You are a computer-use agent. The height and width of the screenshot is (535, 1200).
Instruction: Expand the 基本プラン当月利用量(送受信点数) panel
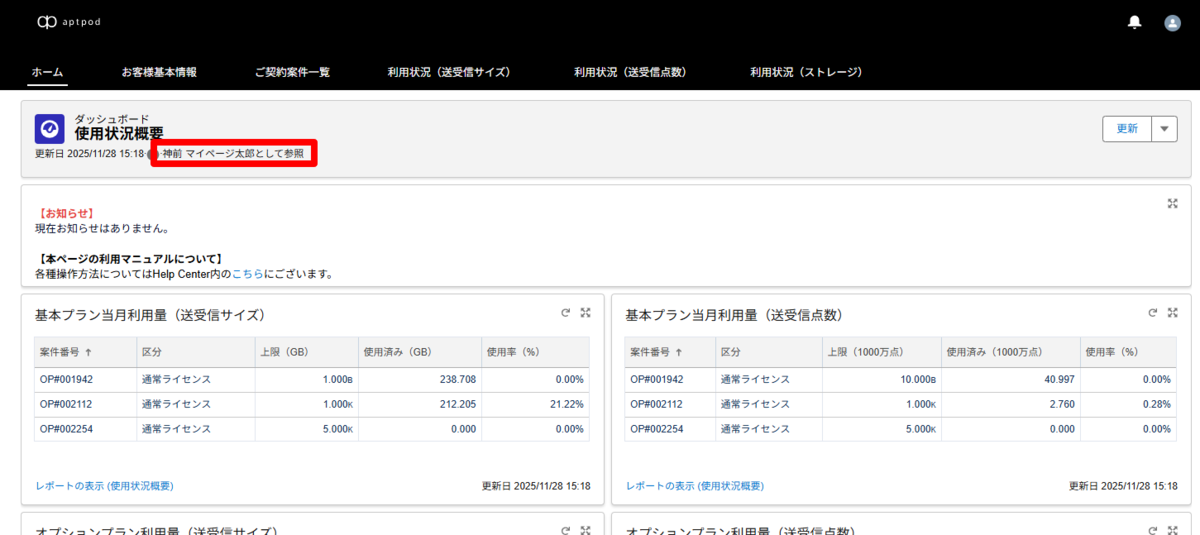click(x=1173, y=313)
